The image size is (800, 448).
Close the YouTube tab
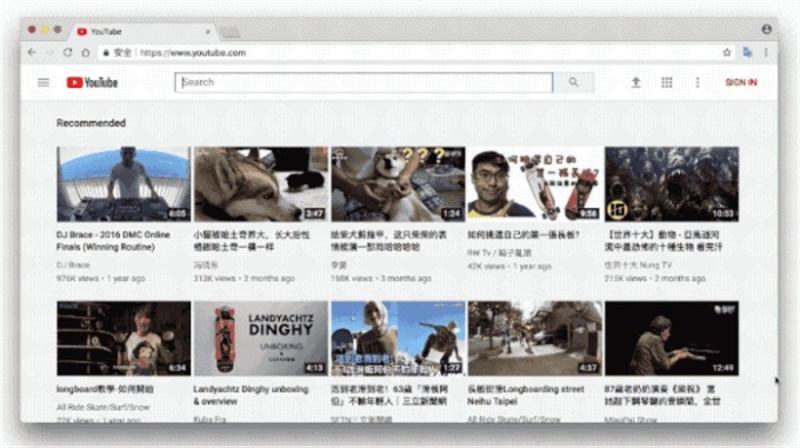click(207, 31)
